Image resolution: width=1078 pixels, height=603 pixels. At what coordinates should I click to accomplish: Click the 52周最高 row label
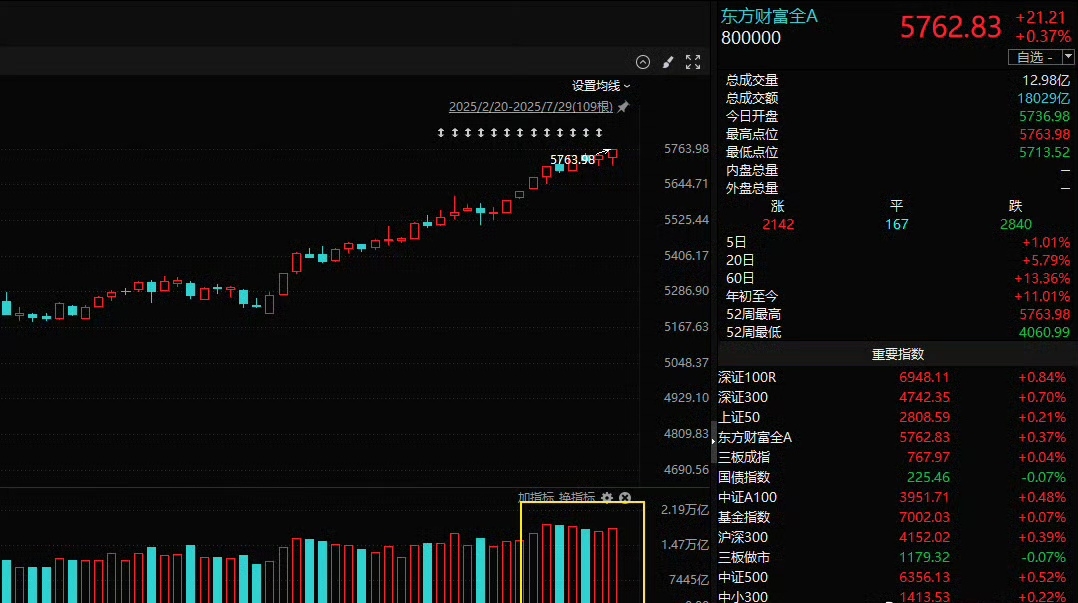coord(754,314)
